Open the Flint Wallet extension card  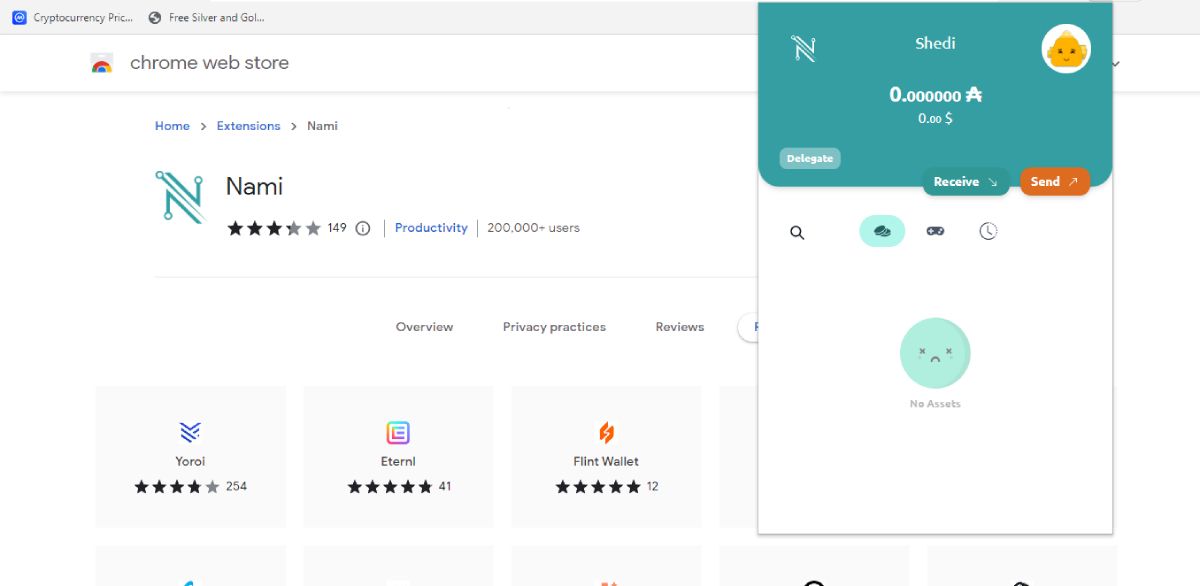click(x=607, y=456)
